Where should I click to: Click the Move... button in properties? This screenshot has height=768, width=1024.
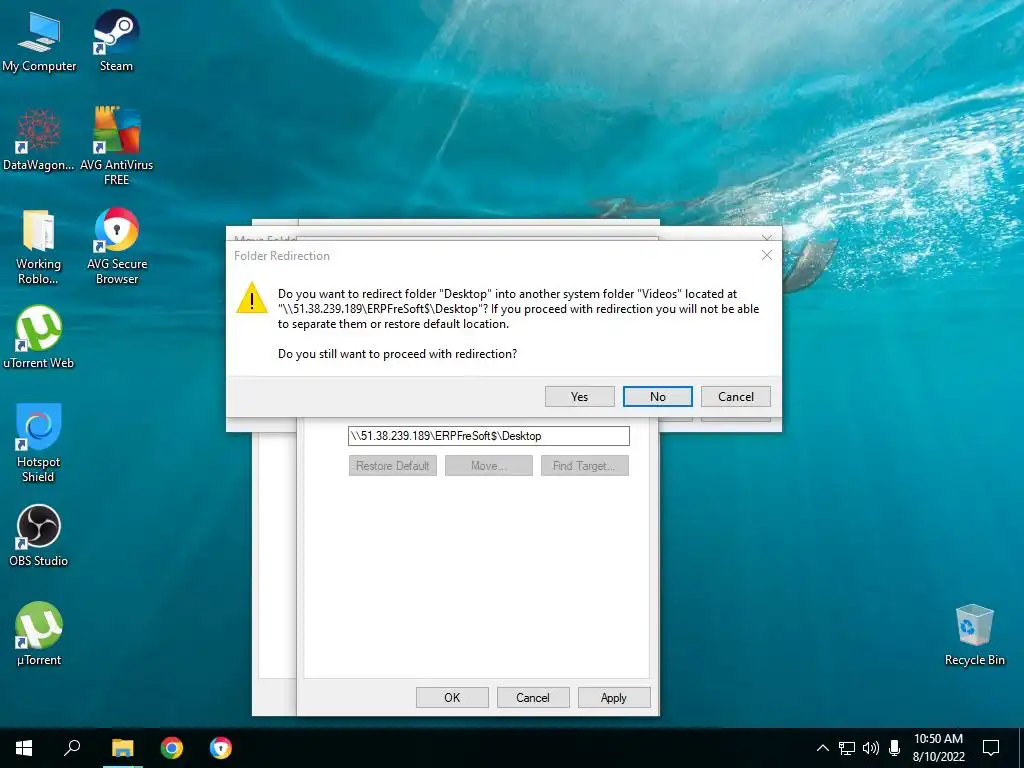(x=488, y=466)
